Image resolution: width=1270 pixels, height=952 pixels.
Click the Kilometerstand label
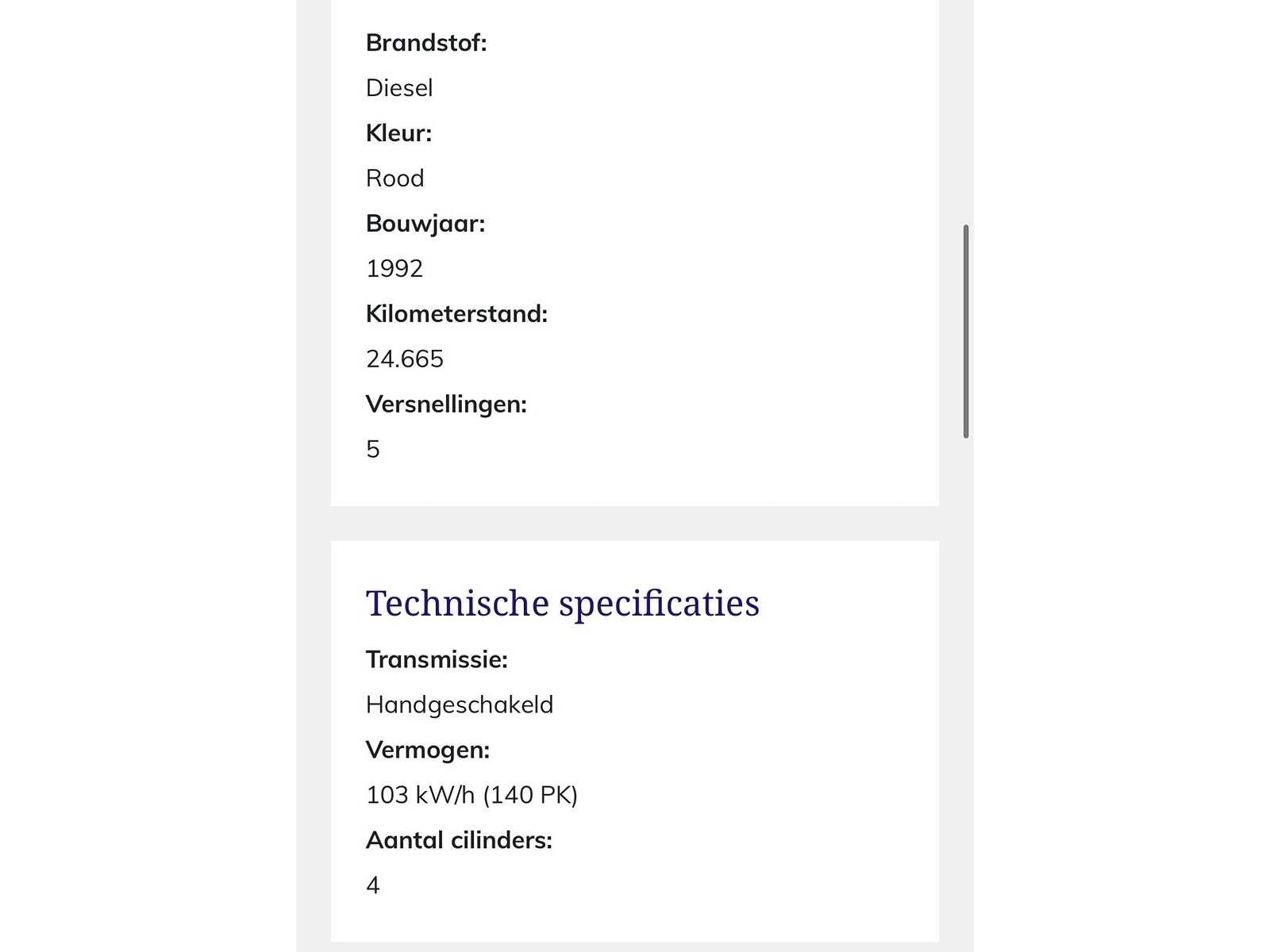pos(456,314)
